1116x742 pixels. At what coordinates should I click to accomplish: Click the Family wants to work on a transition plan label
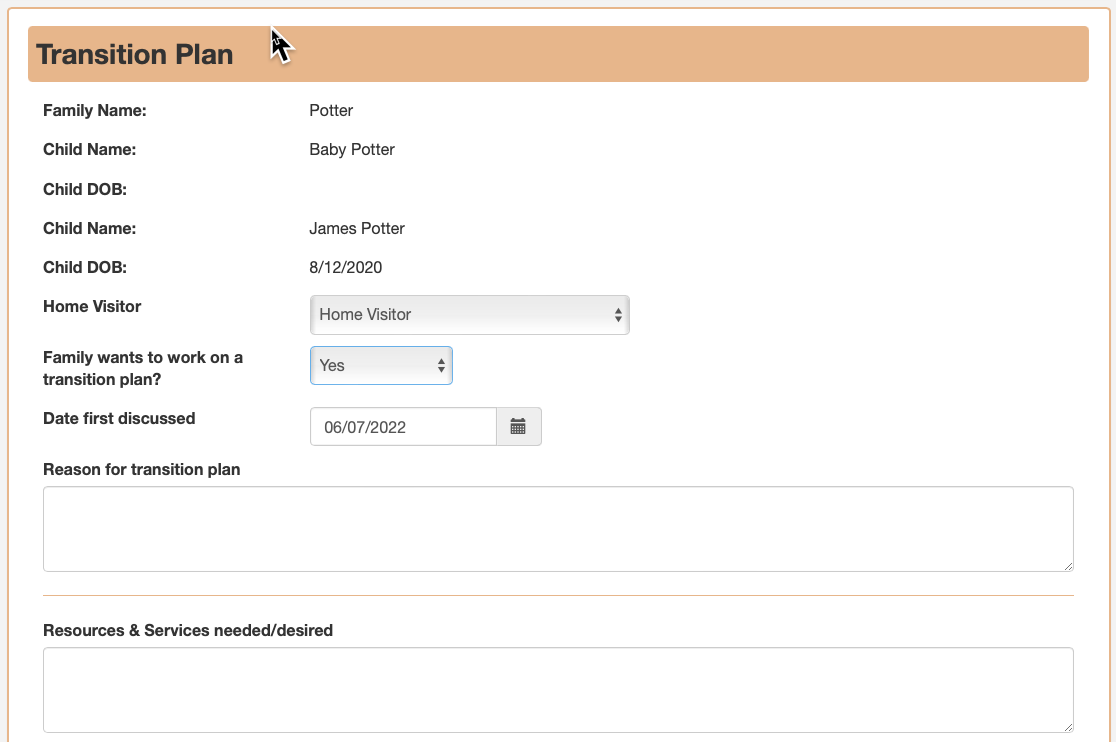(x=143, y=369)
